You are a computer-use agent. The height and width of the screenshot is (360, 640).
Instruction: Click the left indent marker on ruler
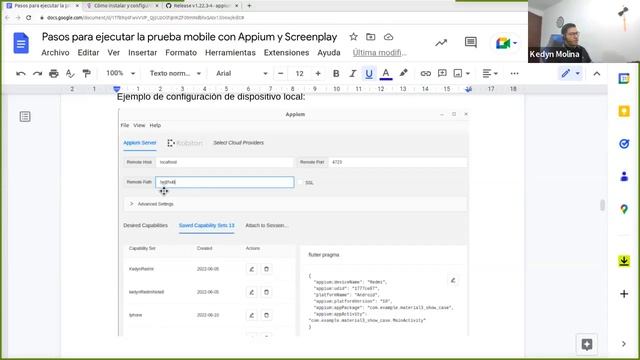coord(117,89)
